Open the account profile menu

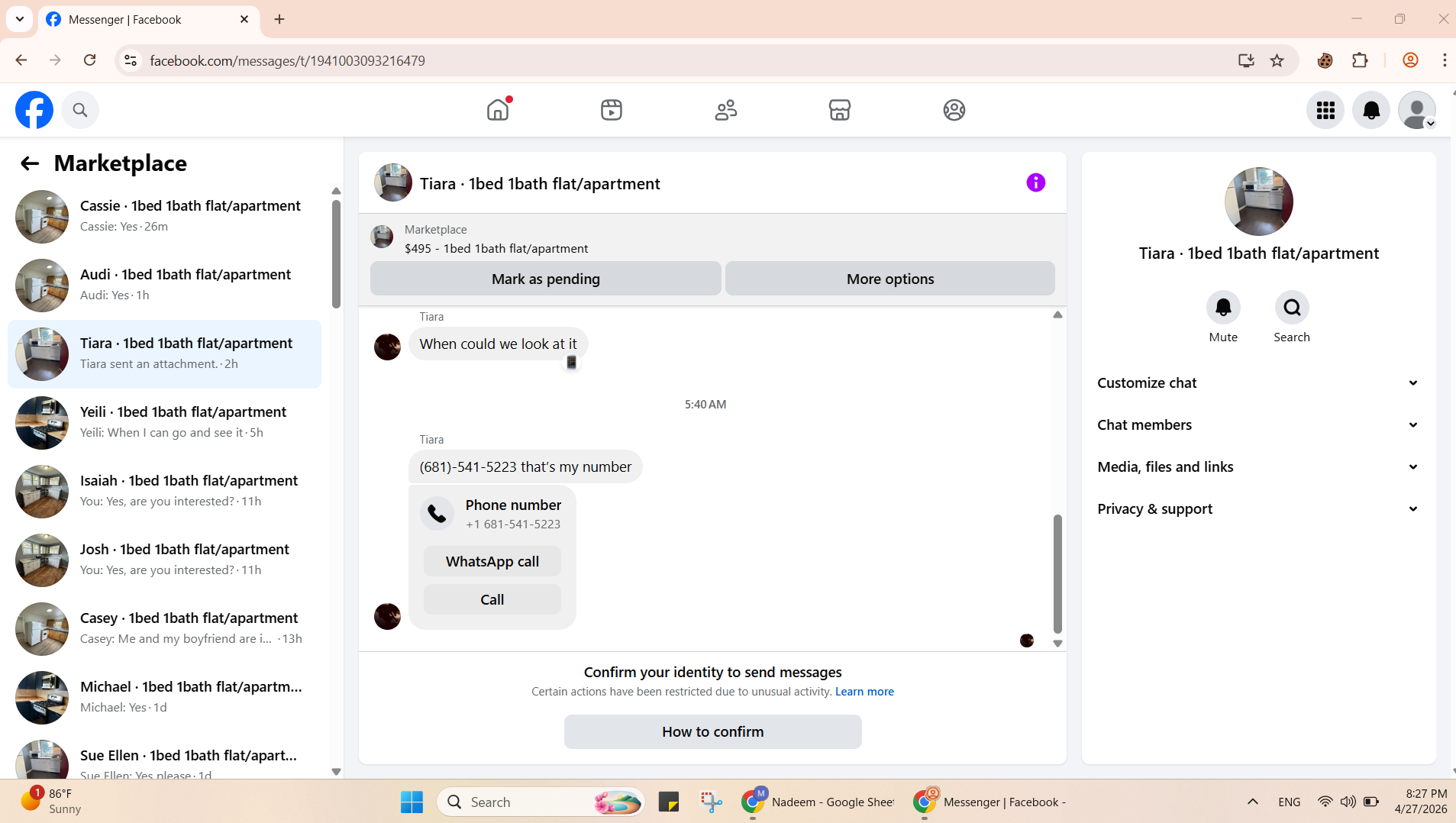(1417, 111)
